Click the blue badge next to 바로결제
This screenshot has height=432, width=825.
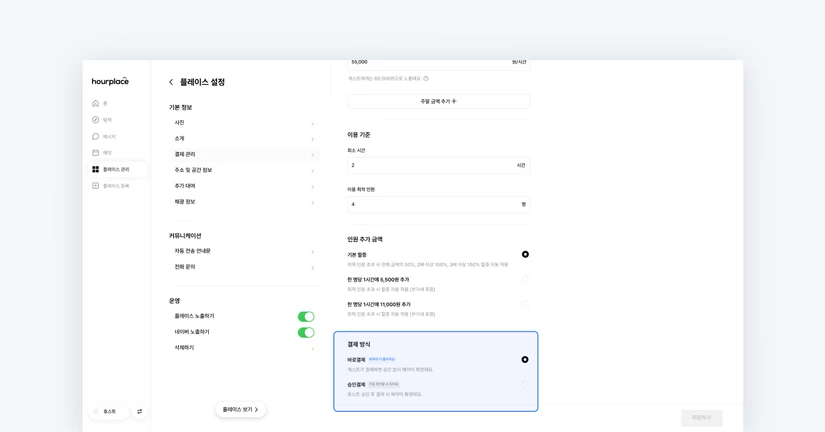click(x=382, y=359)
